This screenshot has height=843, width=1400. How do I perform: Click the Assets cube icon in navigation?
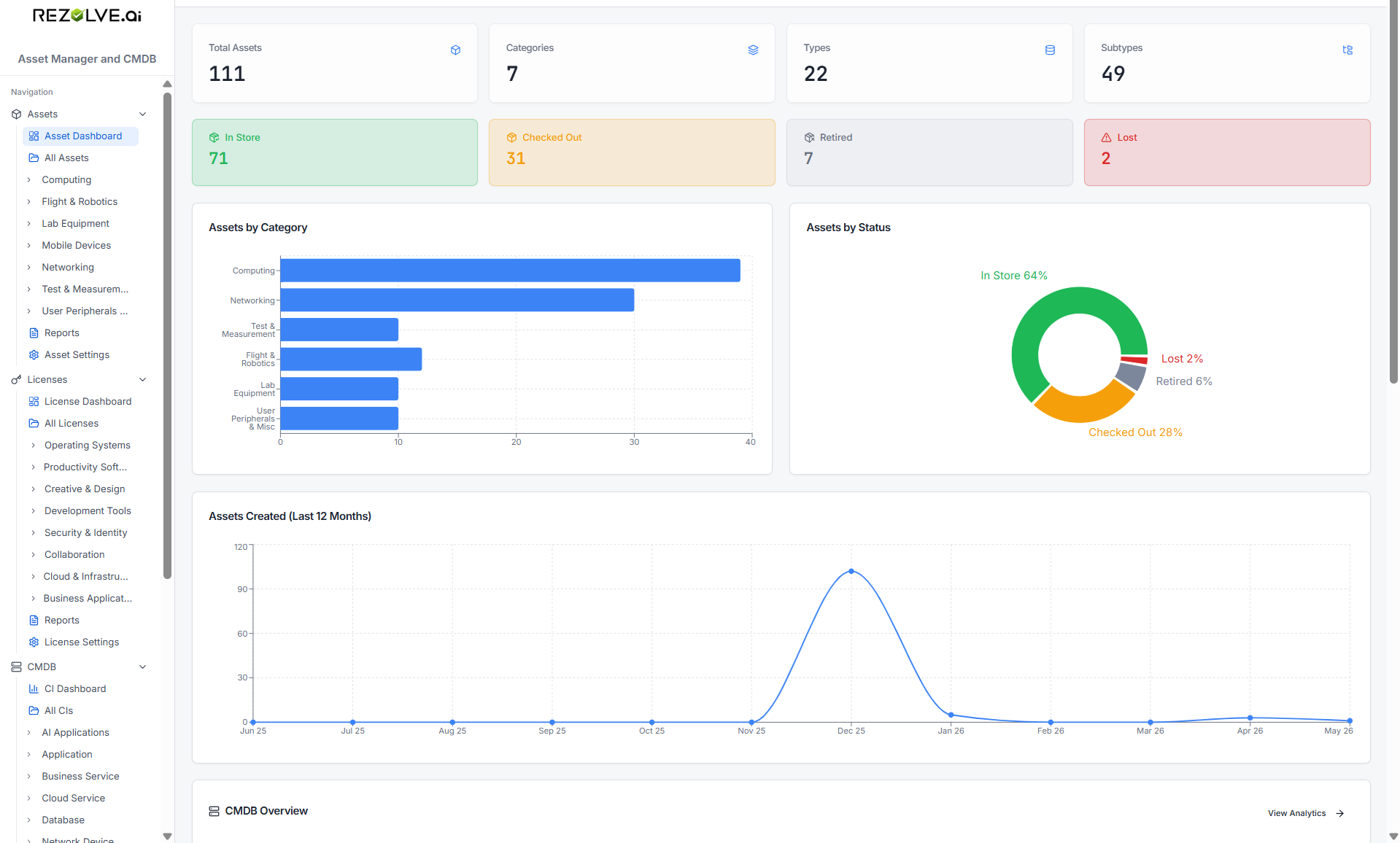(x=16, y=114)
